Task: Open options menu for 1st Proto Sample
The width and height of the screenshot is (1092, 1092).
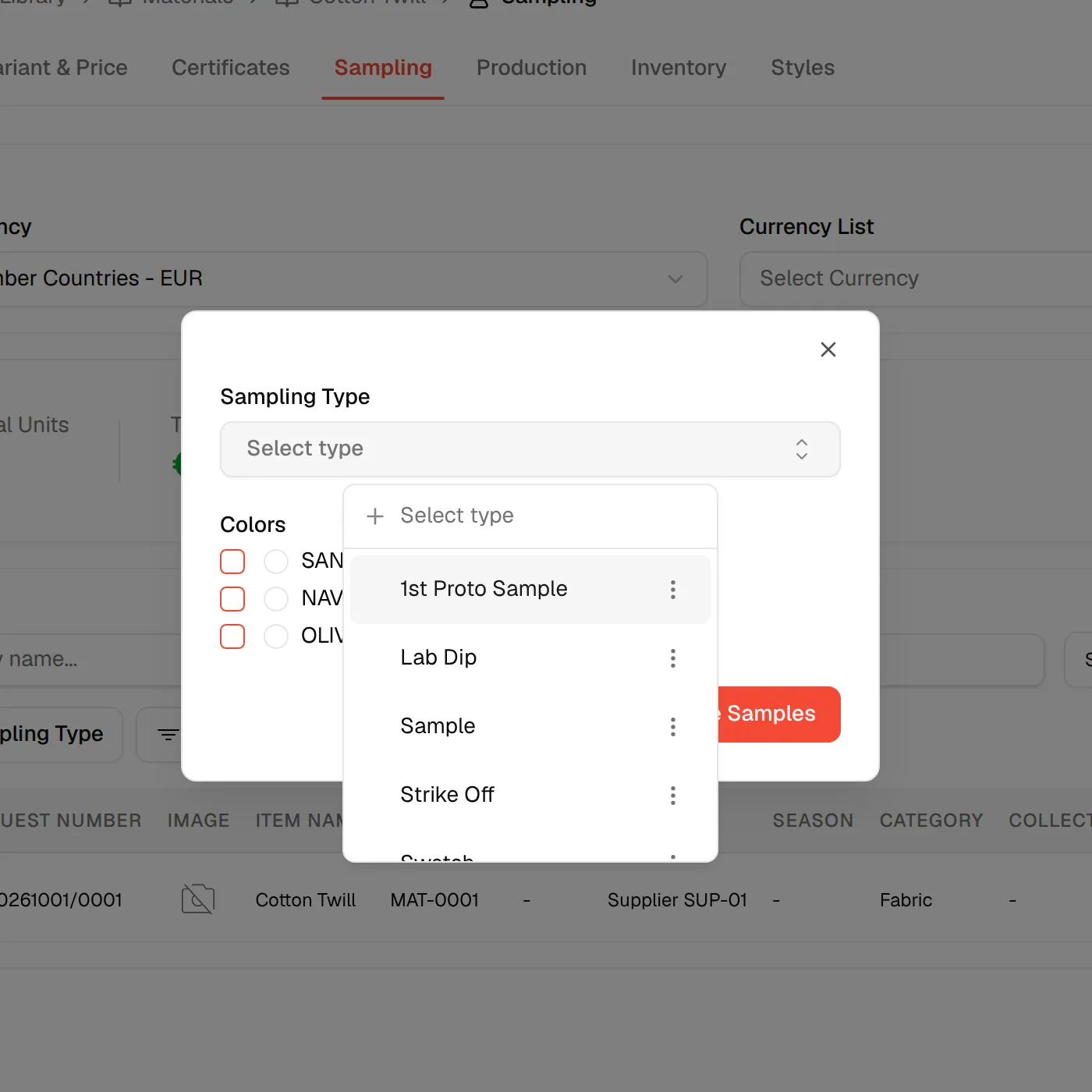Action: [x=673, y=590]
